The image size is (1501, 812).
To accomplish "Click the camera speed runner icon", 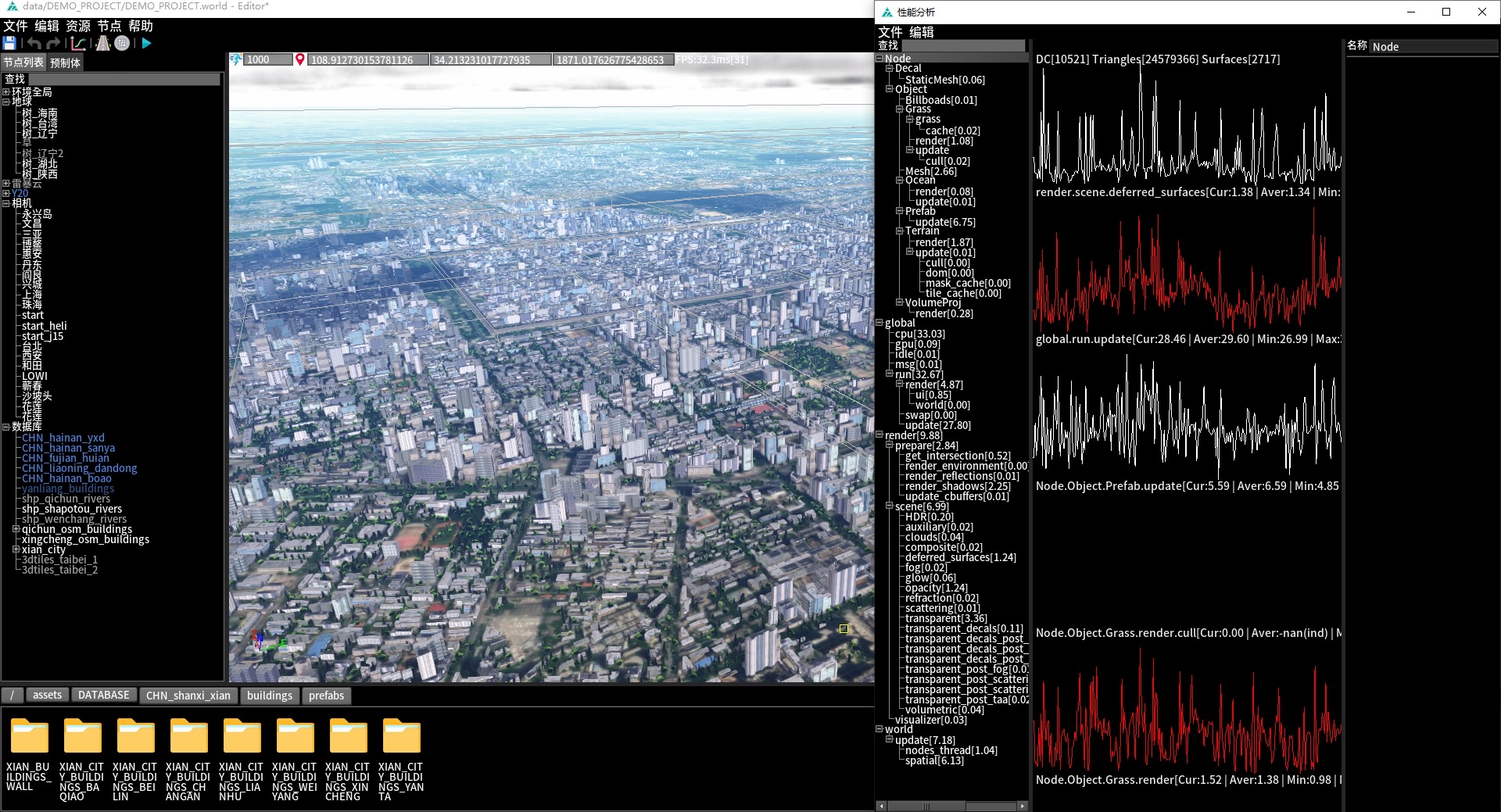I will (x=236, y=60).
